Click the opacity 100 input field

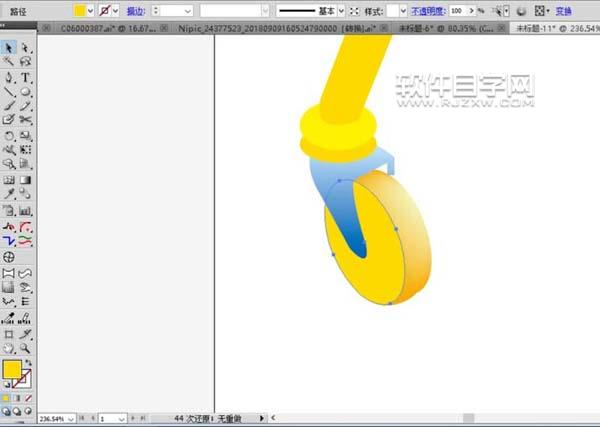[x=458, y=11]
